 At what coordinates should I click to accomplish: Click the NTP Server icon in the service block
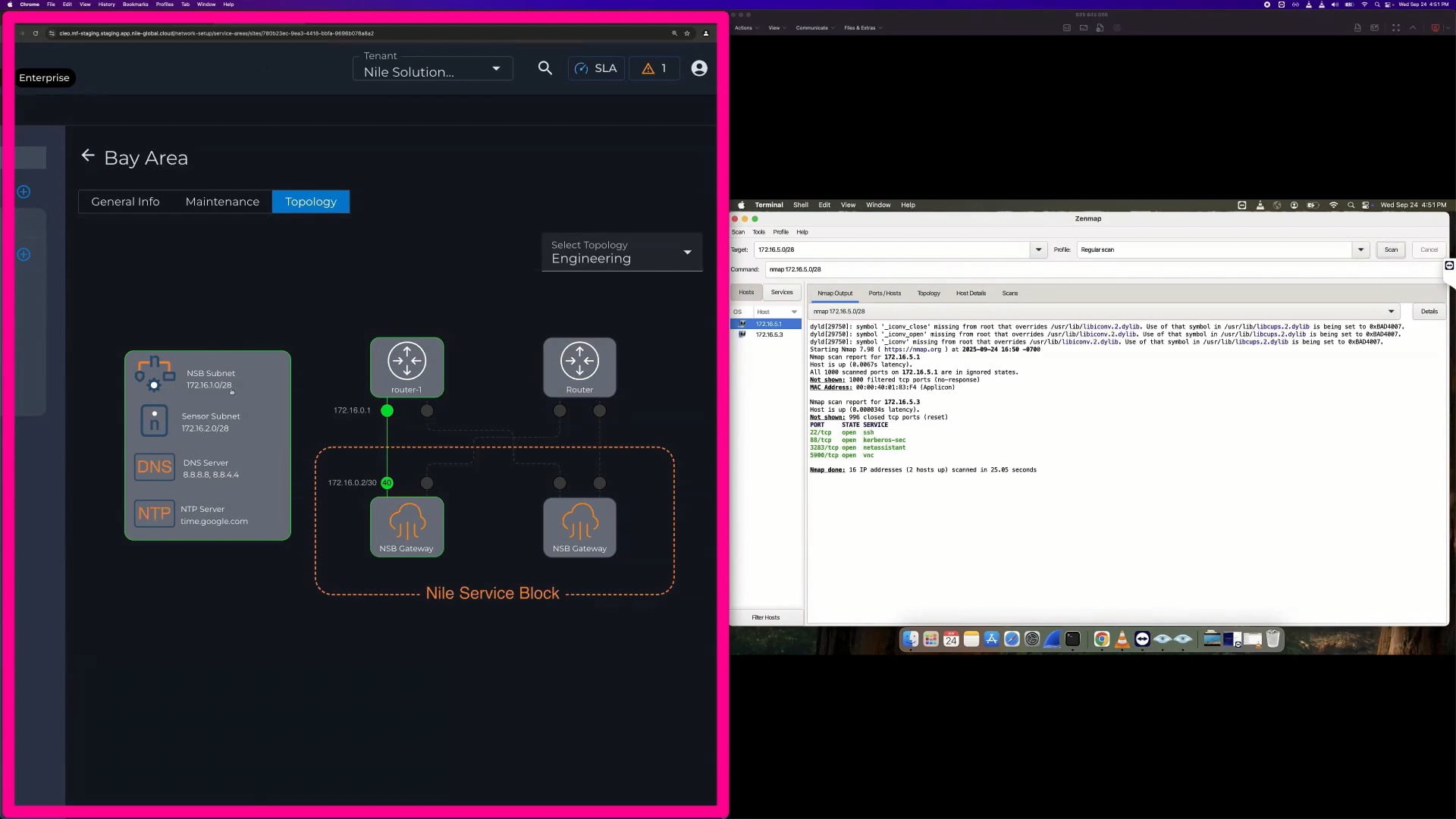point(154,513)
